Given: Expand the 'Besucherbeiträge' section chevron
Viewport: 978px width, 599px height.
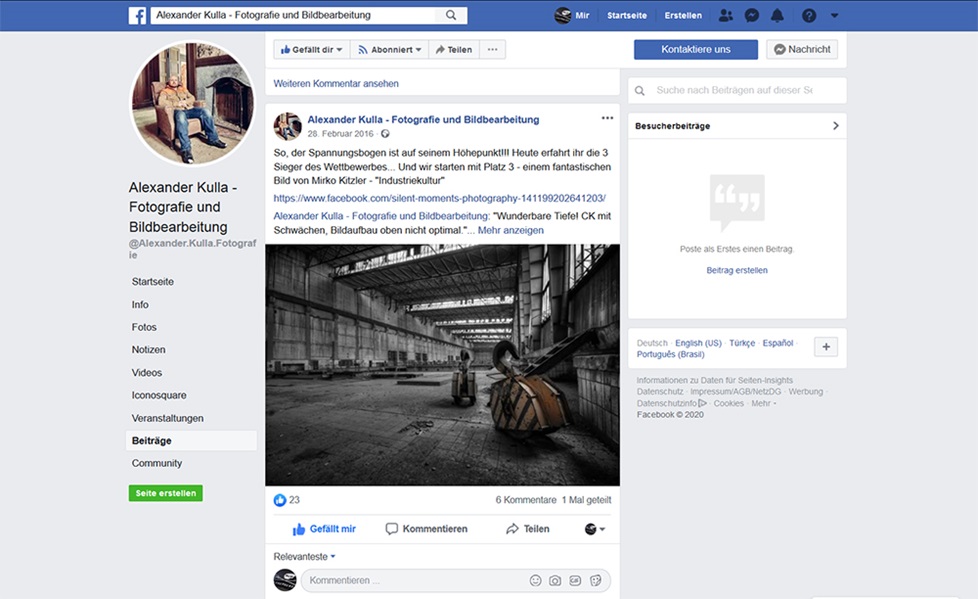Looking at the screenshot, I should click(x=836, y=126).
